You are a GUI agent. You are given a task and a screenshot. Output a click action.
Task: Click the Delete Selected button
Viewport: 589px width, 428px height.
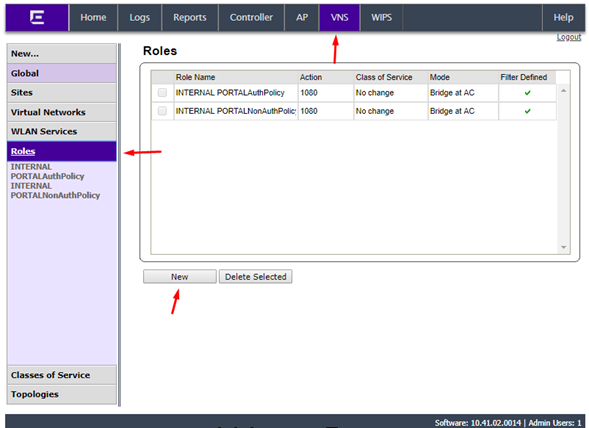point(255,277)
